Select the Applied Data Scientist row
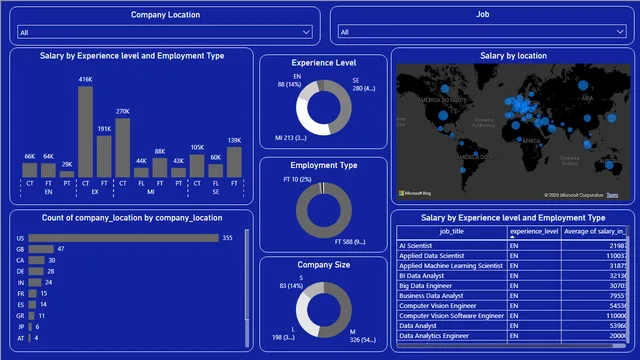The height and width of the screenshot is (360, 640). [x=511, y=256]
